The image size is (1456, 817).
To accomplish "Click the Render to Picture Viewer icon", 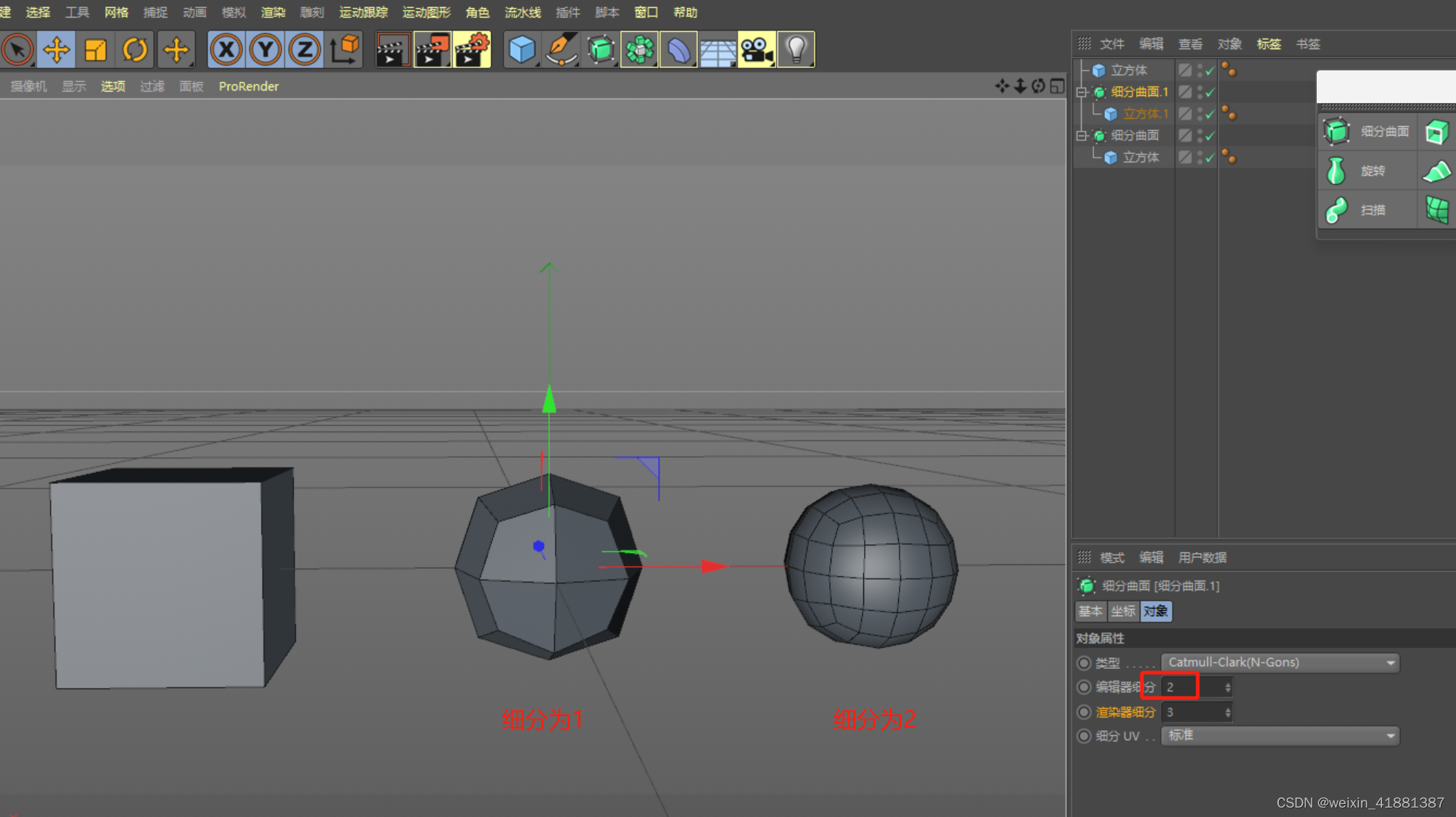I will 432,49.
